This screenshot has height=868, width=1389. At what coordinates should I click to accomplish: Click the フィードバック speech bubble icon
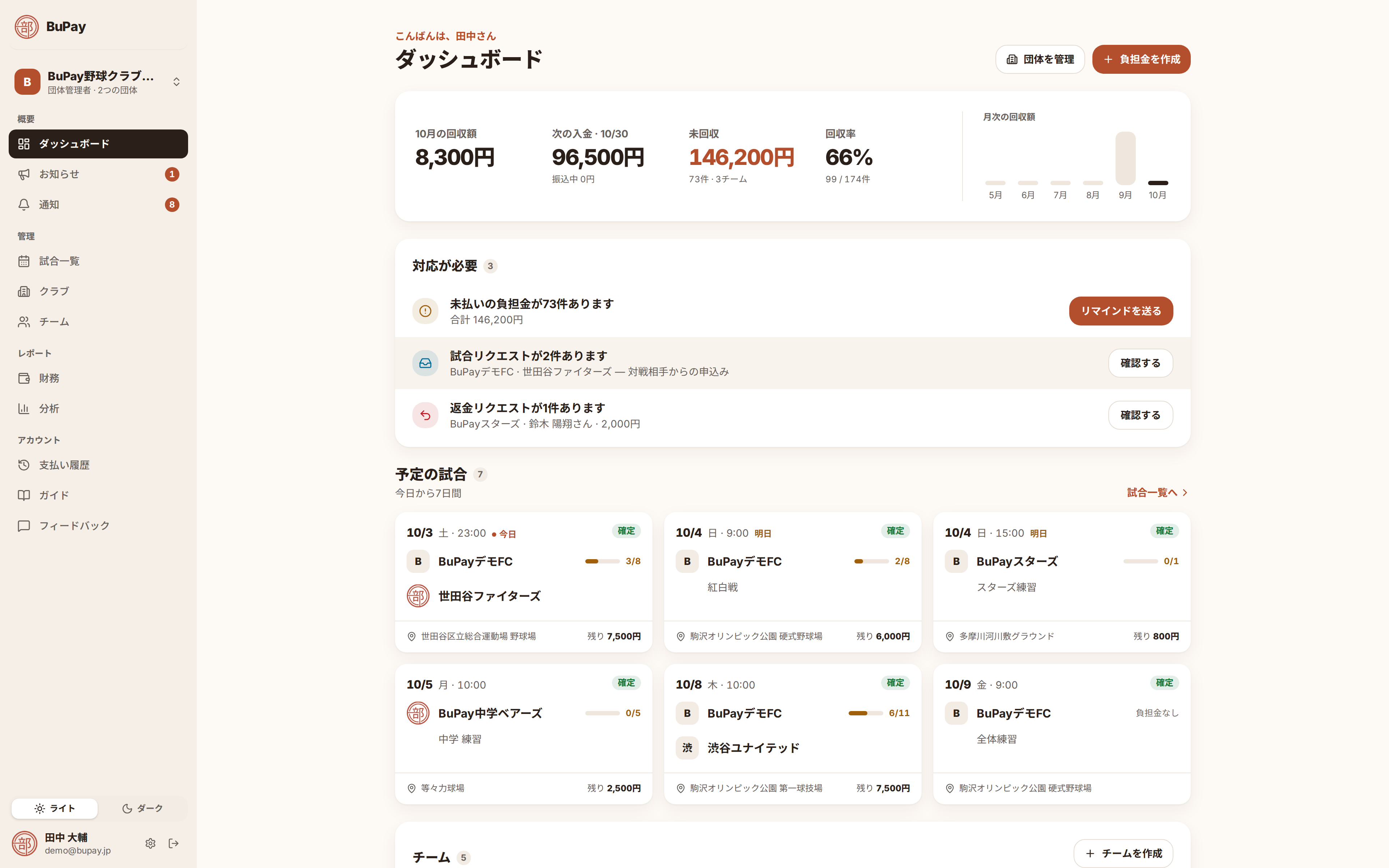point(24,526)
